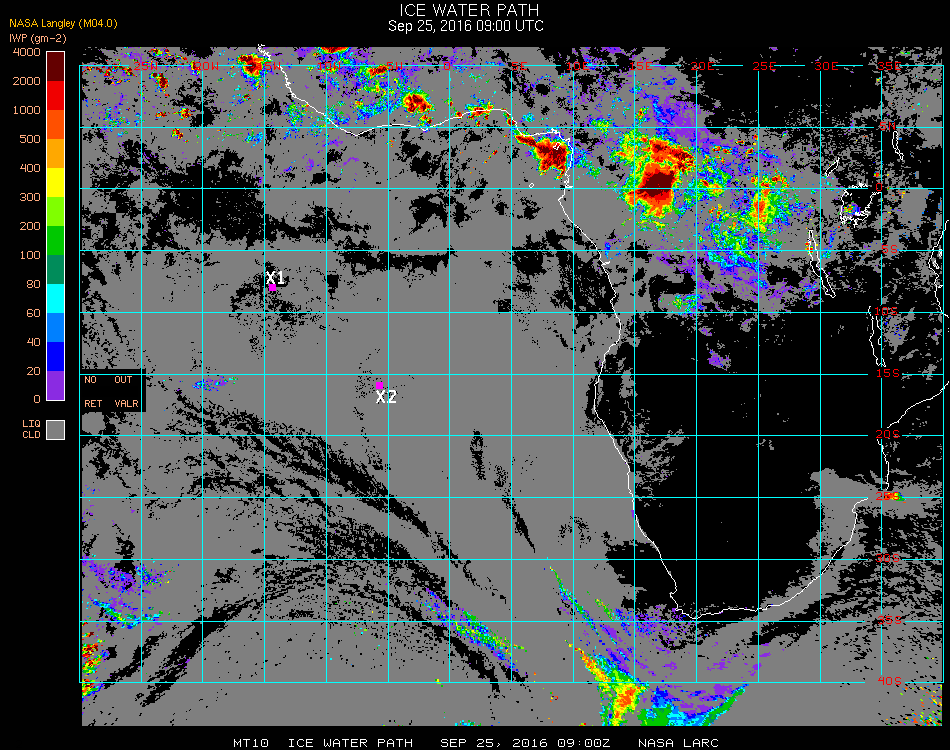Click the 'ICE WATER PATH' title at top

coord(469,10)
